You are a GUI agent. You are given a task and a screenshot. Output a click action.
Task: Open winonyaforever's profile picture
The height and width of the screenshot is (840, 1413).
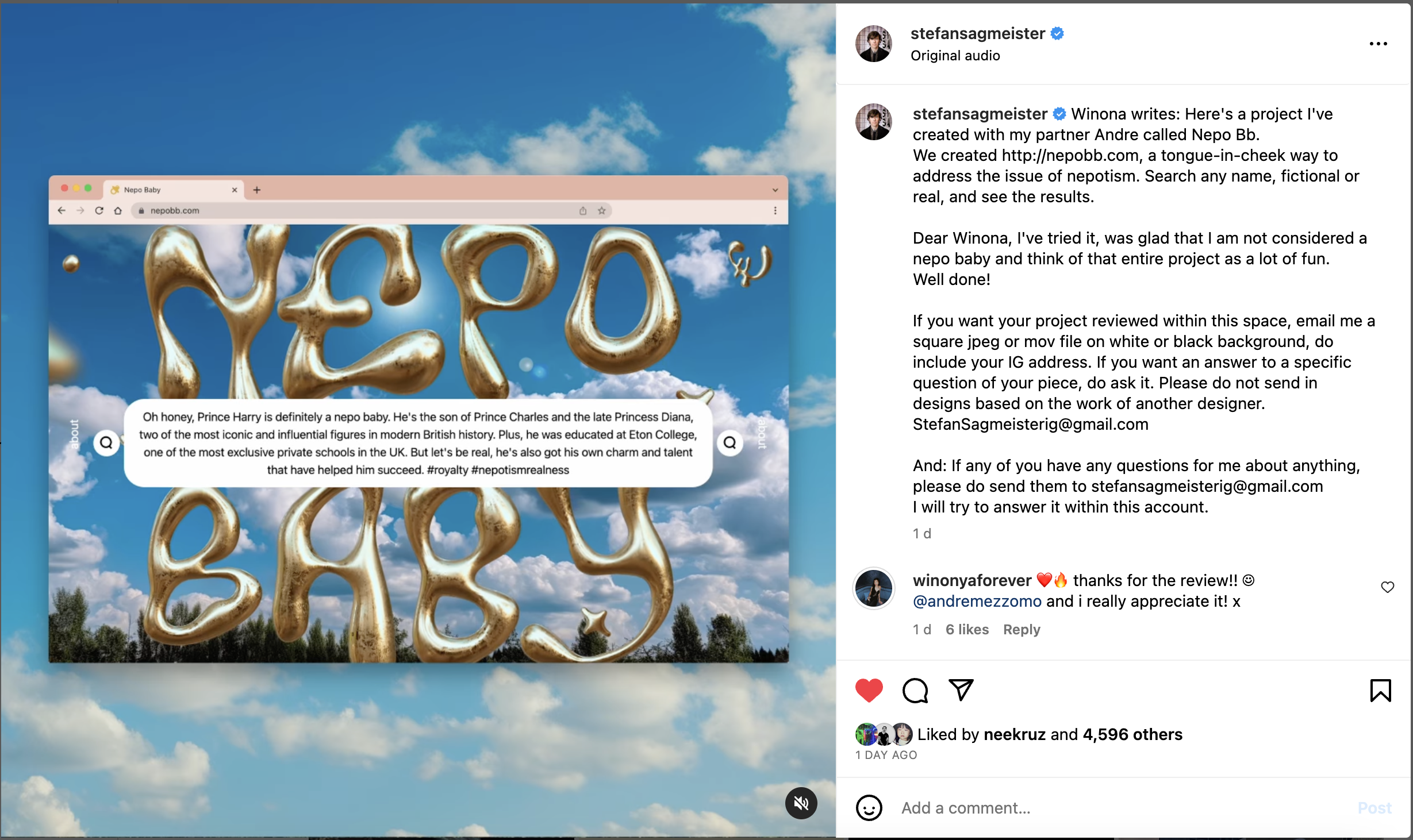point(874,588)
